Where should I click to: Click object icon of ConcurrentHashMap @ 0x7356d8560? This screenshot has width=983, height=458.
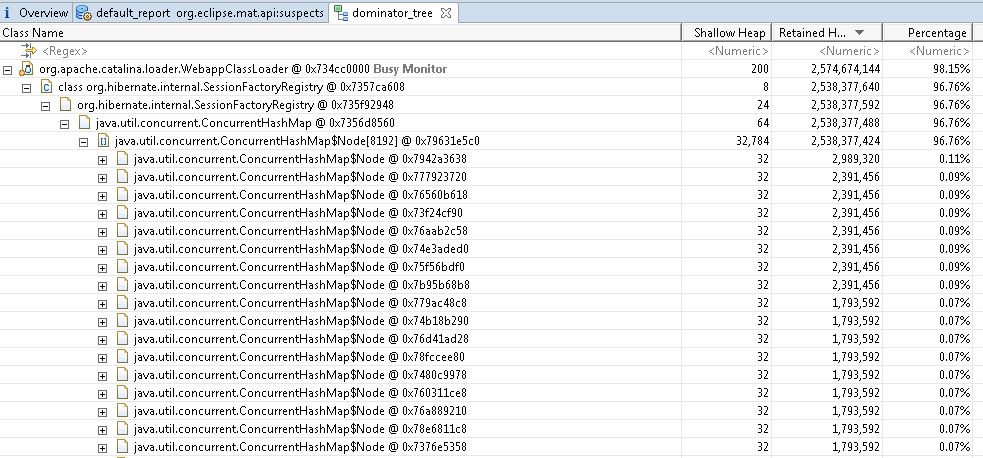click(84, 123)
